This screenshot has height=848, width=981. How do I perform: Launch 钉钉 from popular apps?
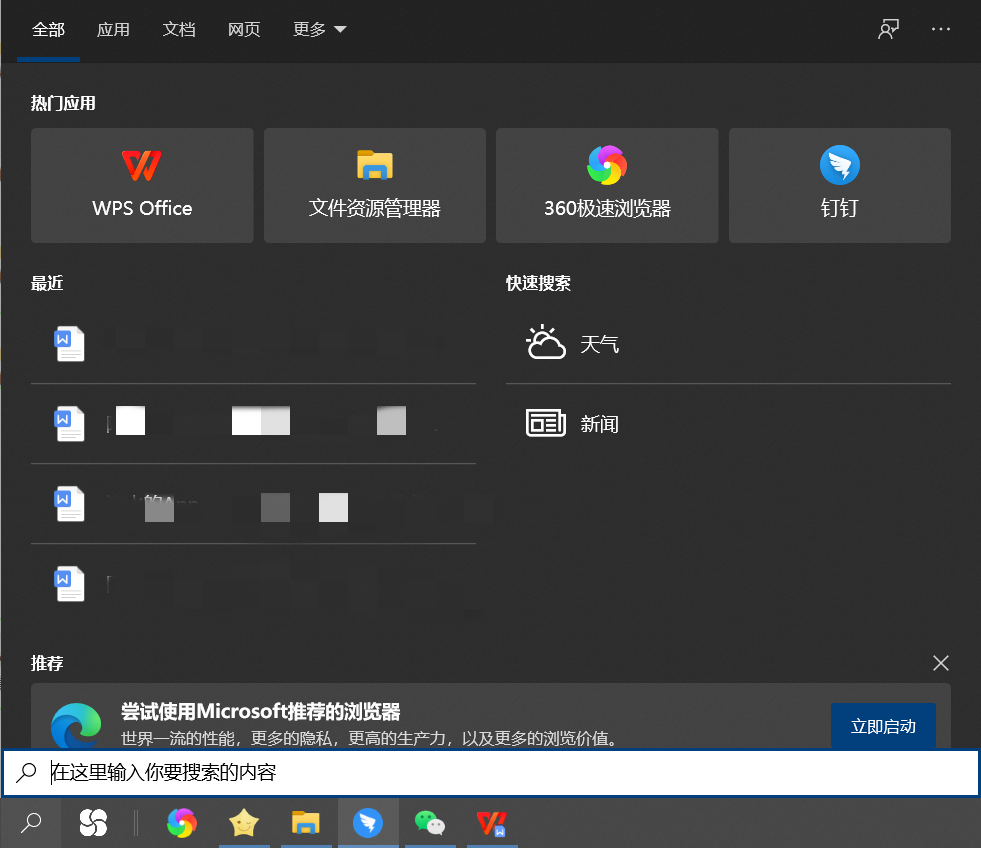click(839, 185)
